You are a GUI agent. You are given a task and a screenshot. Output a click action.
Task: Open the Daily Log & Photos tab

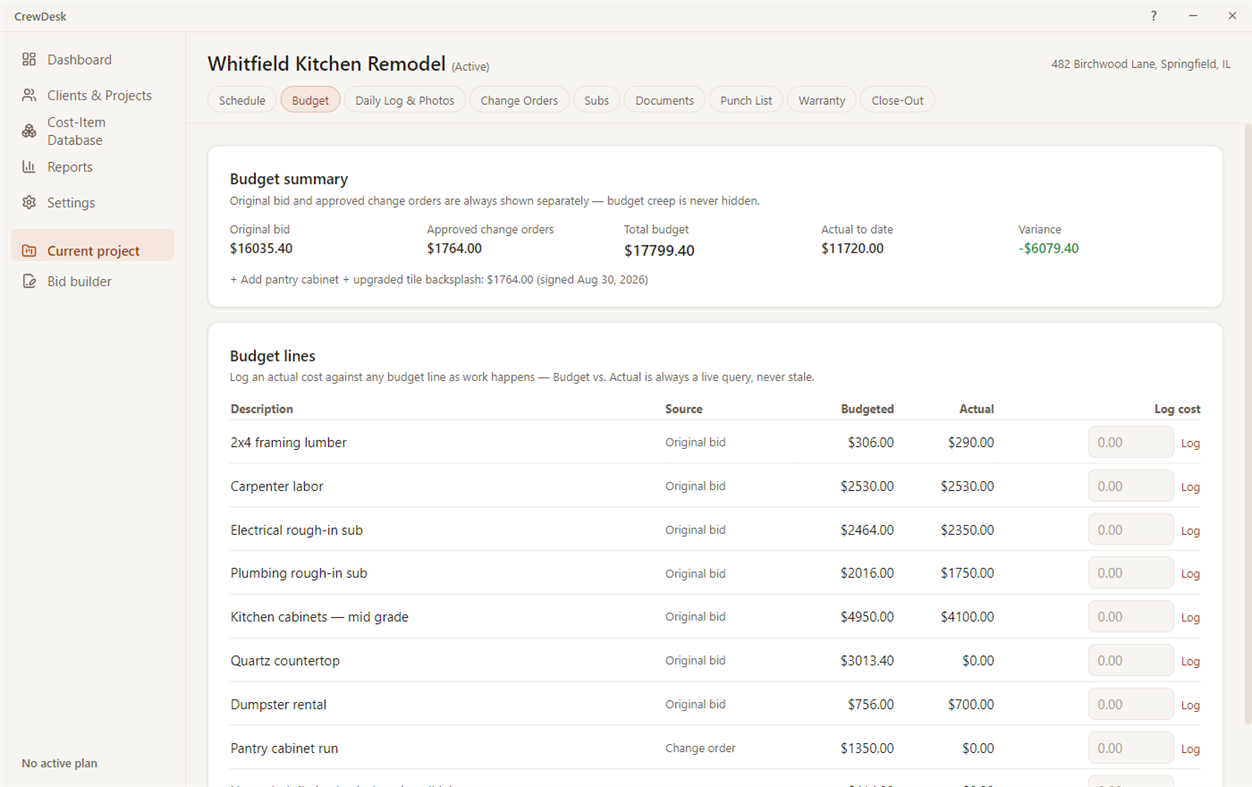[x=405, y=100]
